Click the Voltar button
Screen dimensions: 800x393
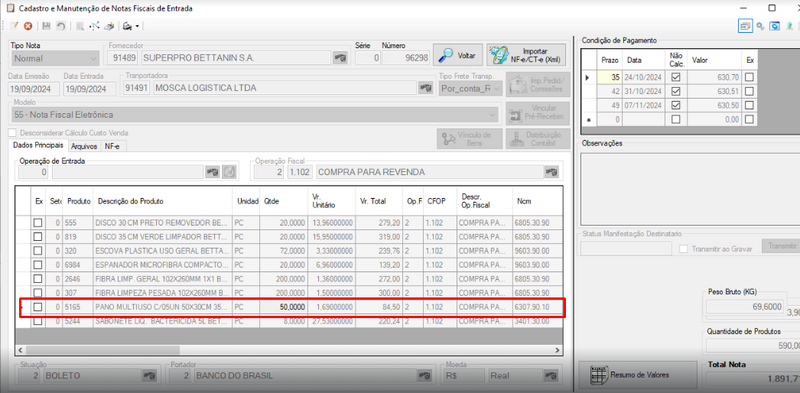tap(458, 55)
